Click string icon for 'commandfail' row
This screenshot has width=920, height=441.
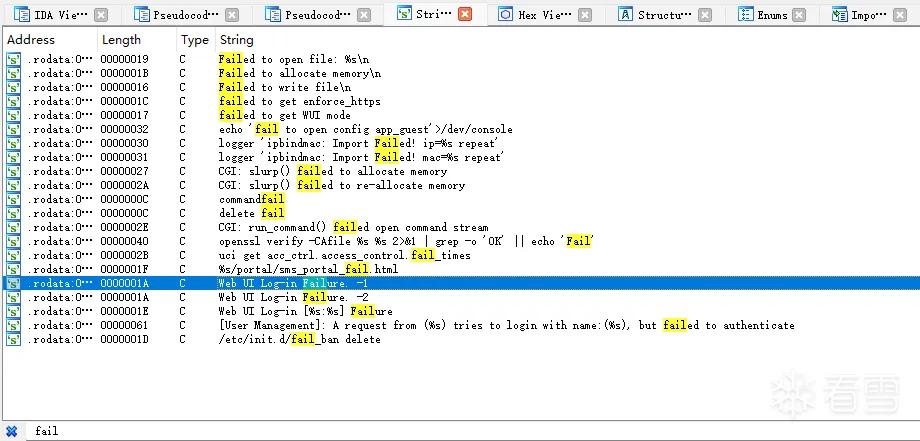(x=13, y=199)
